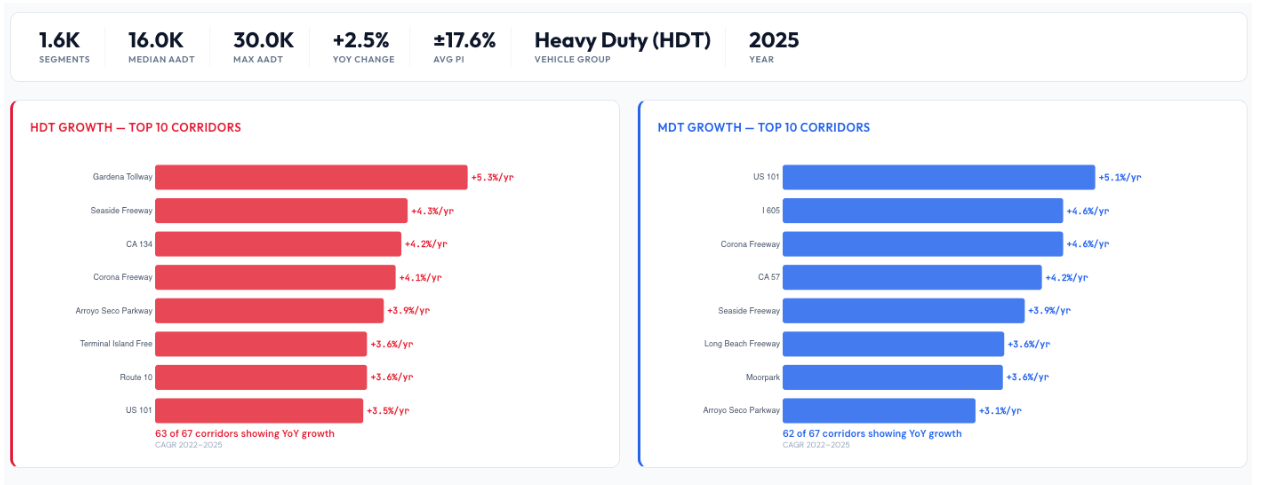Image resolution: width=1261 pixels, height=485 pixels.
Task: Select the CA 57 blue bar
Action: tap(912, 277)
